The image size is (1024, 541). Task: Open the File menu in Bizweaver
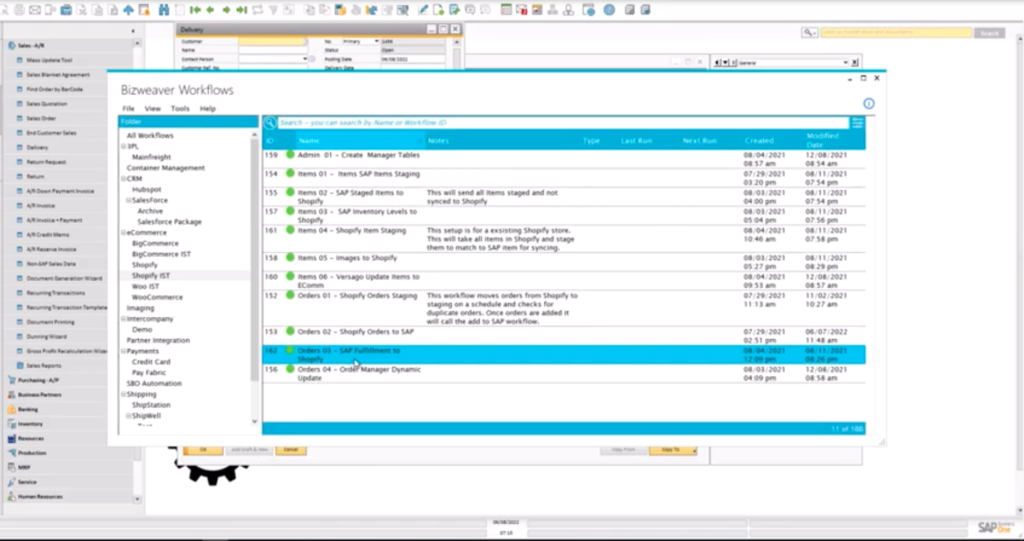pos(129,108)
